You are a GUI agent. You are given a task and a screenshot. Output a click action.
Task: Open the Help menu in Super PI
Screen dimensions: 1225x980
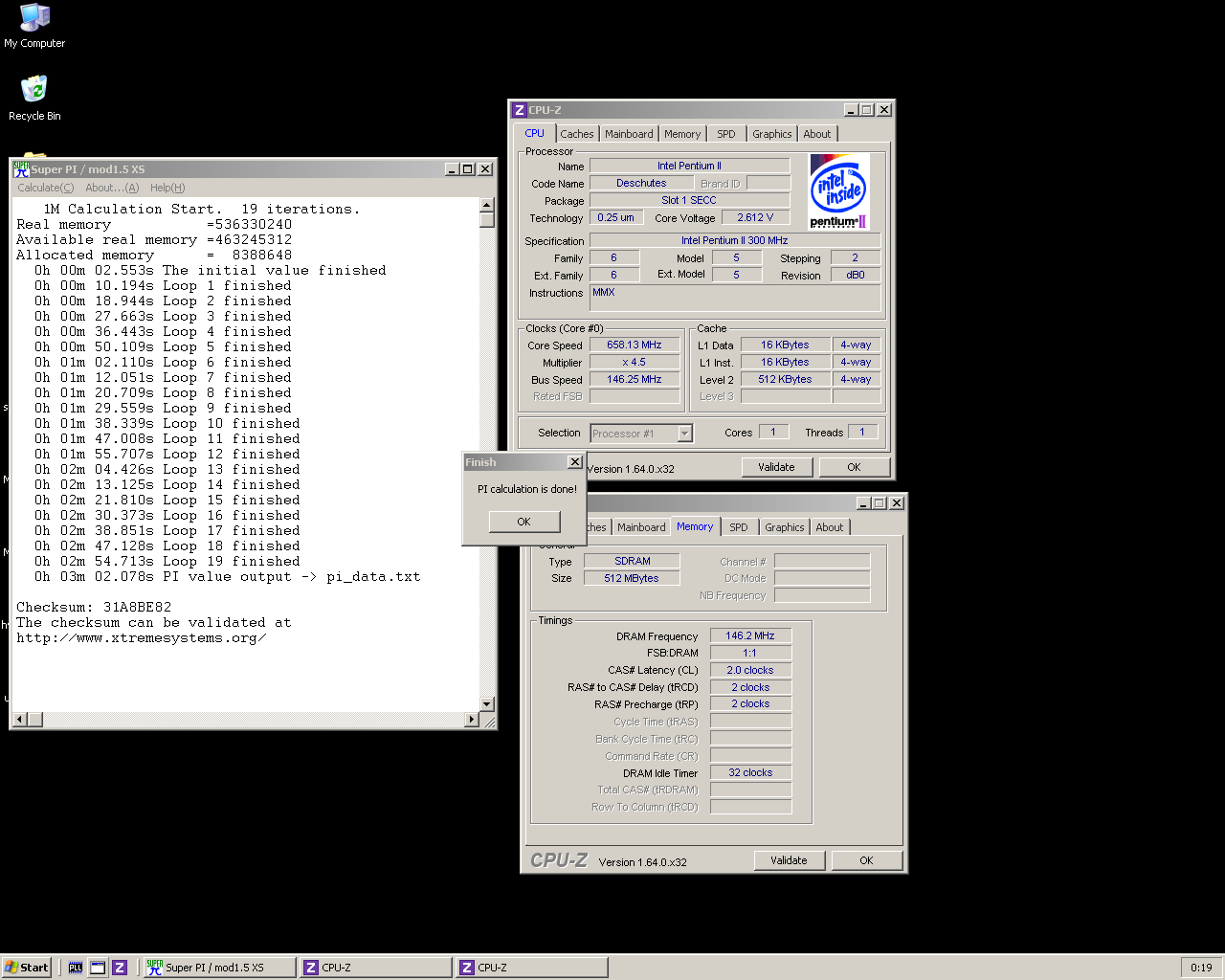167,188
